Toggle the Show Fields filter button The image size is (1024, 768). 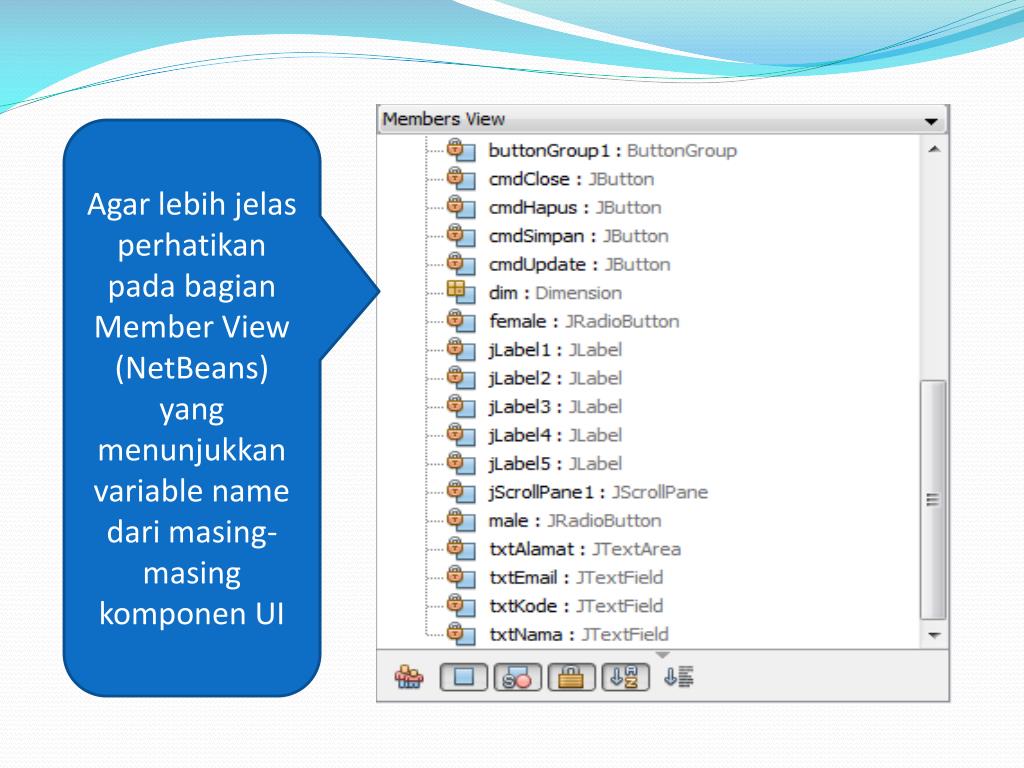(464, 677)
